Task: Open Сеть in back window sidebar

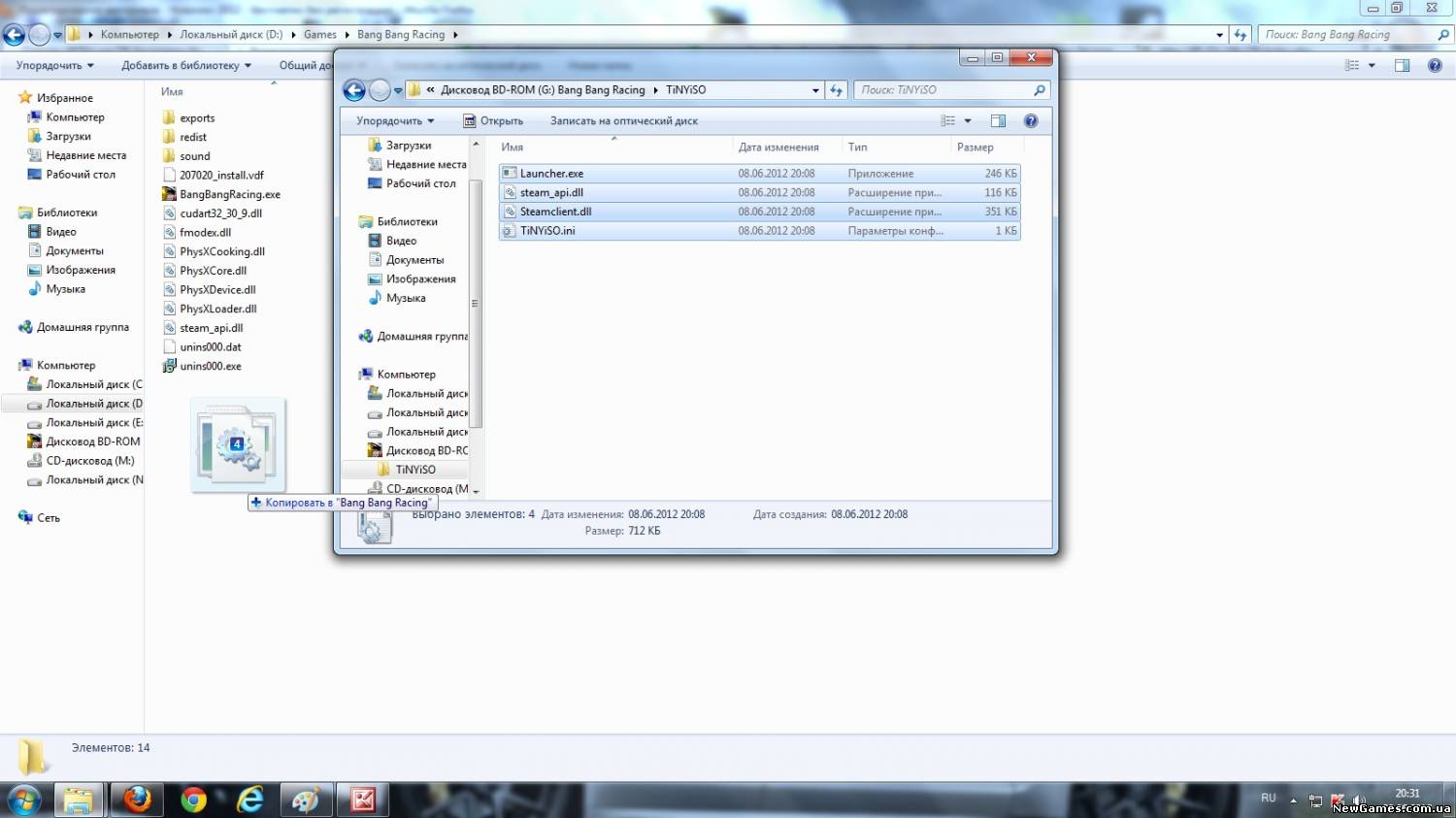Action: point(40,518)
